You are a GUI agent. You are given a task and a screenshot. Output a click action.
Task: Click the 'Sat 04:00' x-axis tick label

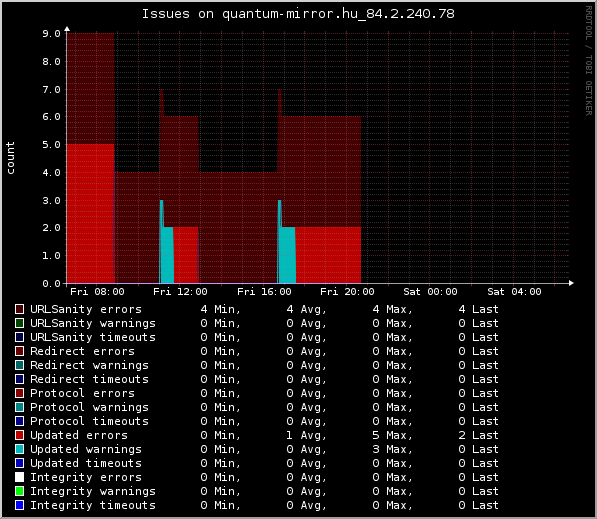pyautogui.click(x=514, y=292)
